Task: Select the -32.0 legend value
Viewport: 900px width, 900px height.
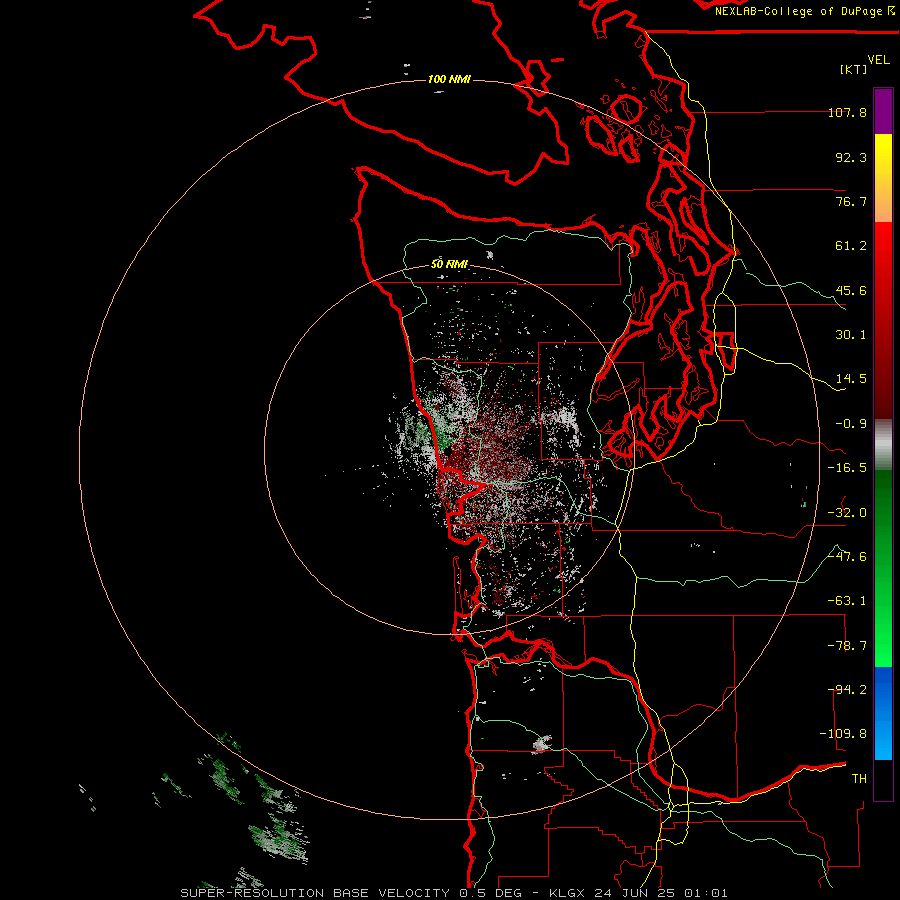Action: (x=847, y=513)
